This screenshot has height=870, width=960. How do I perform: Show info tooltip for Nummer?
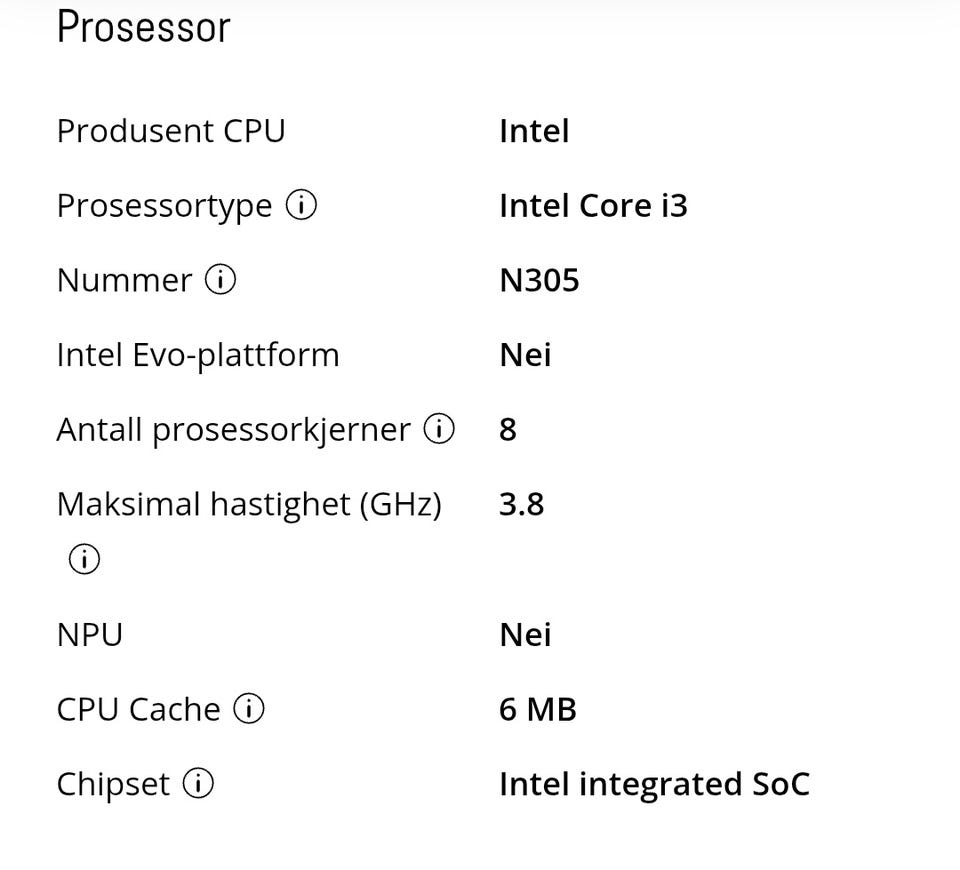coord(220,281)
